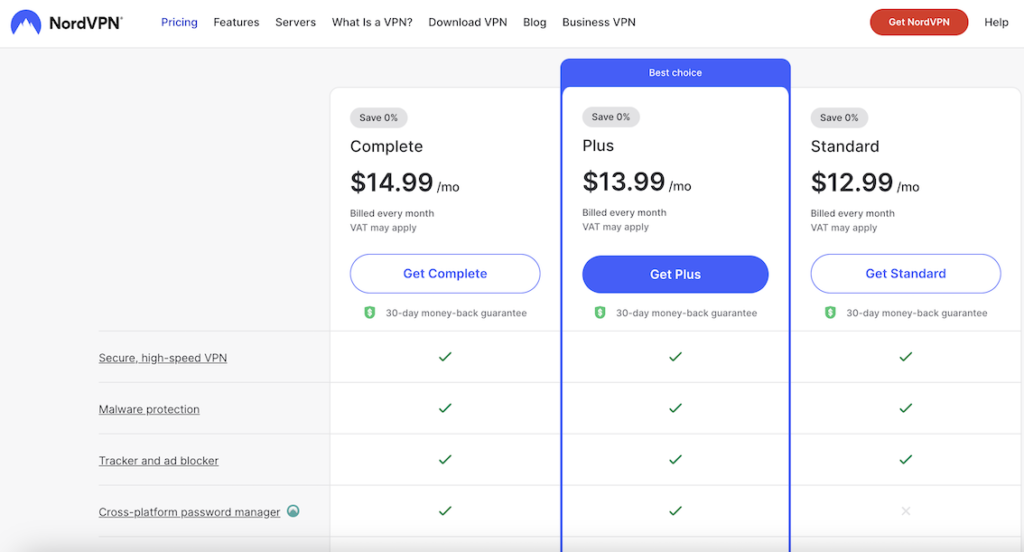Click the shield icon under Get Complete

[x=370, y=313]
